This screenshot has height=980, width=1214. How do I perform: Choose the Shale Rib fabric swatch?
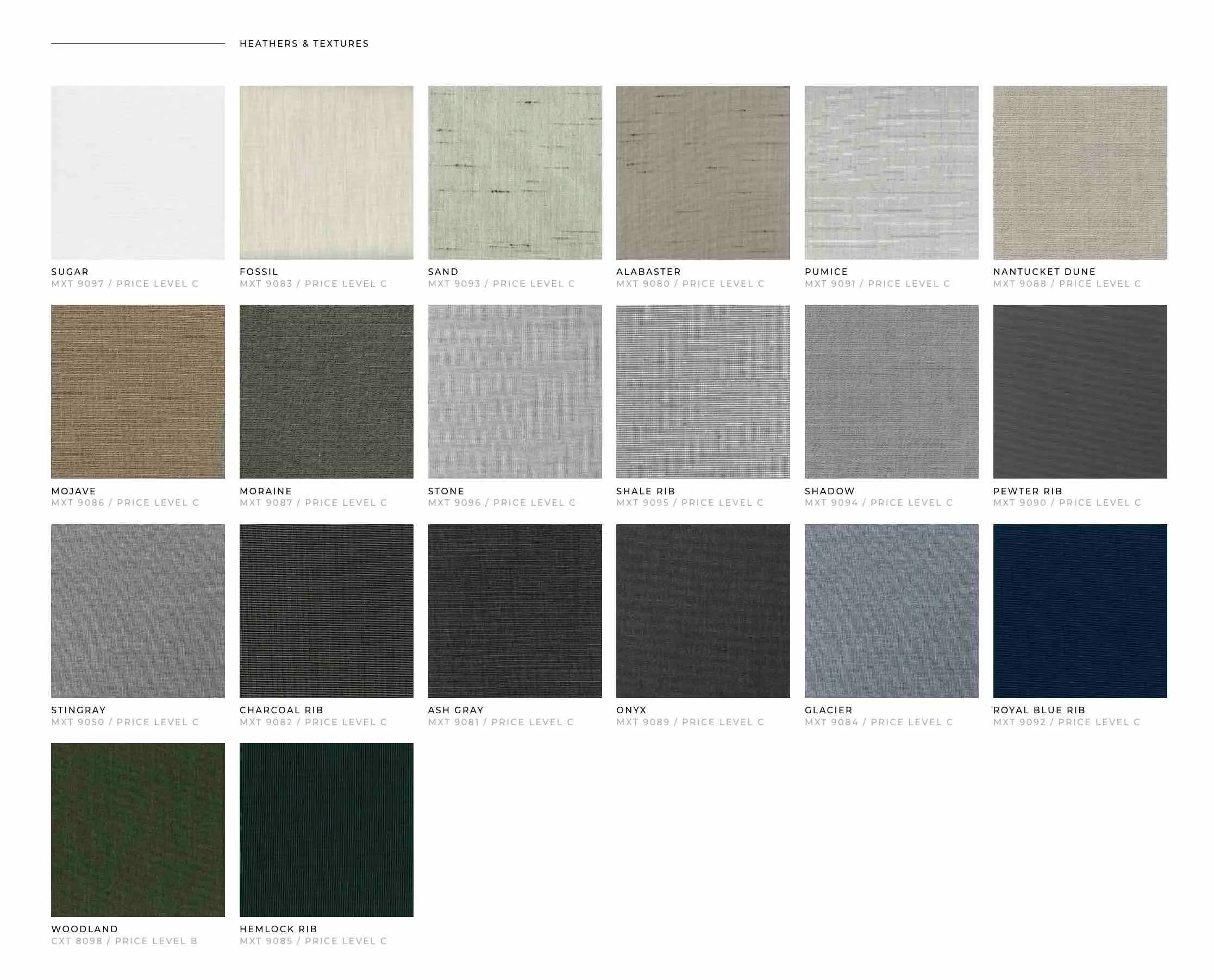pyautogui.click(x=703, y=392)
